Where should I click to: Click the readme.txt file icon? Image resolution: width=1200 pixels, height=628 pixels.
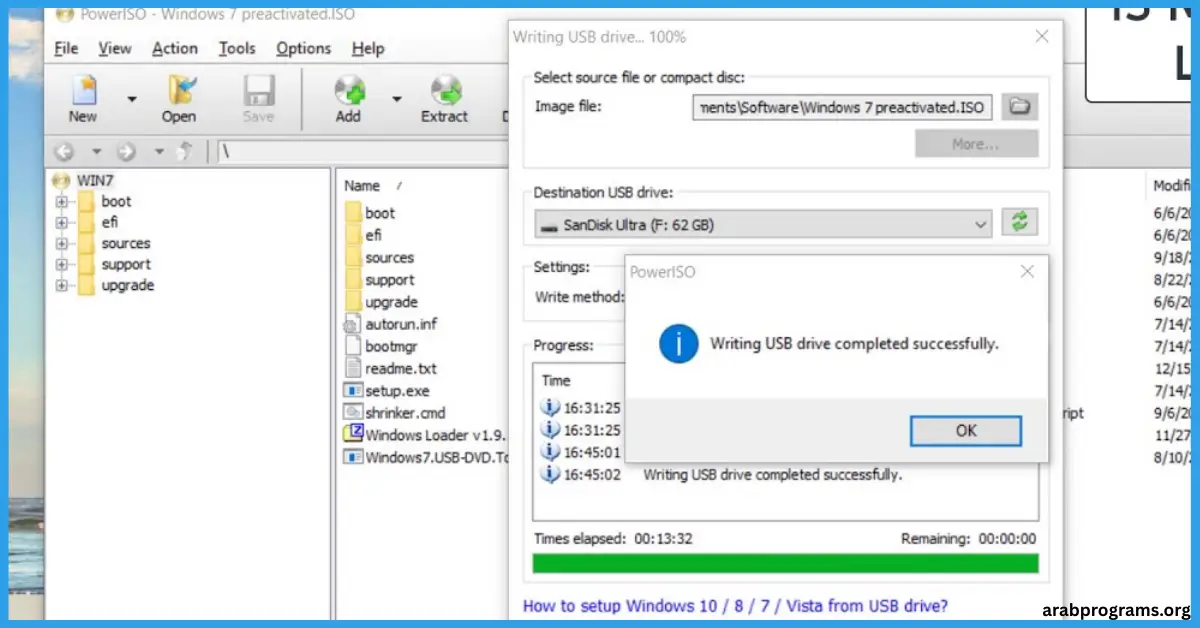[352, 368]
